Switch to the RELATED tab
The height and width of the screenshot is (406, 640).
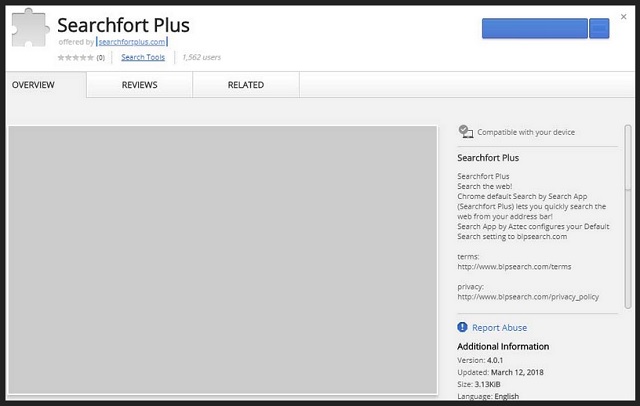[x=246, y=85]
